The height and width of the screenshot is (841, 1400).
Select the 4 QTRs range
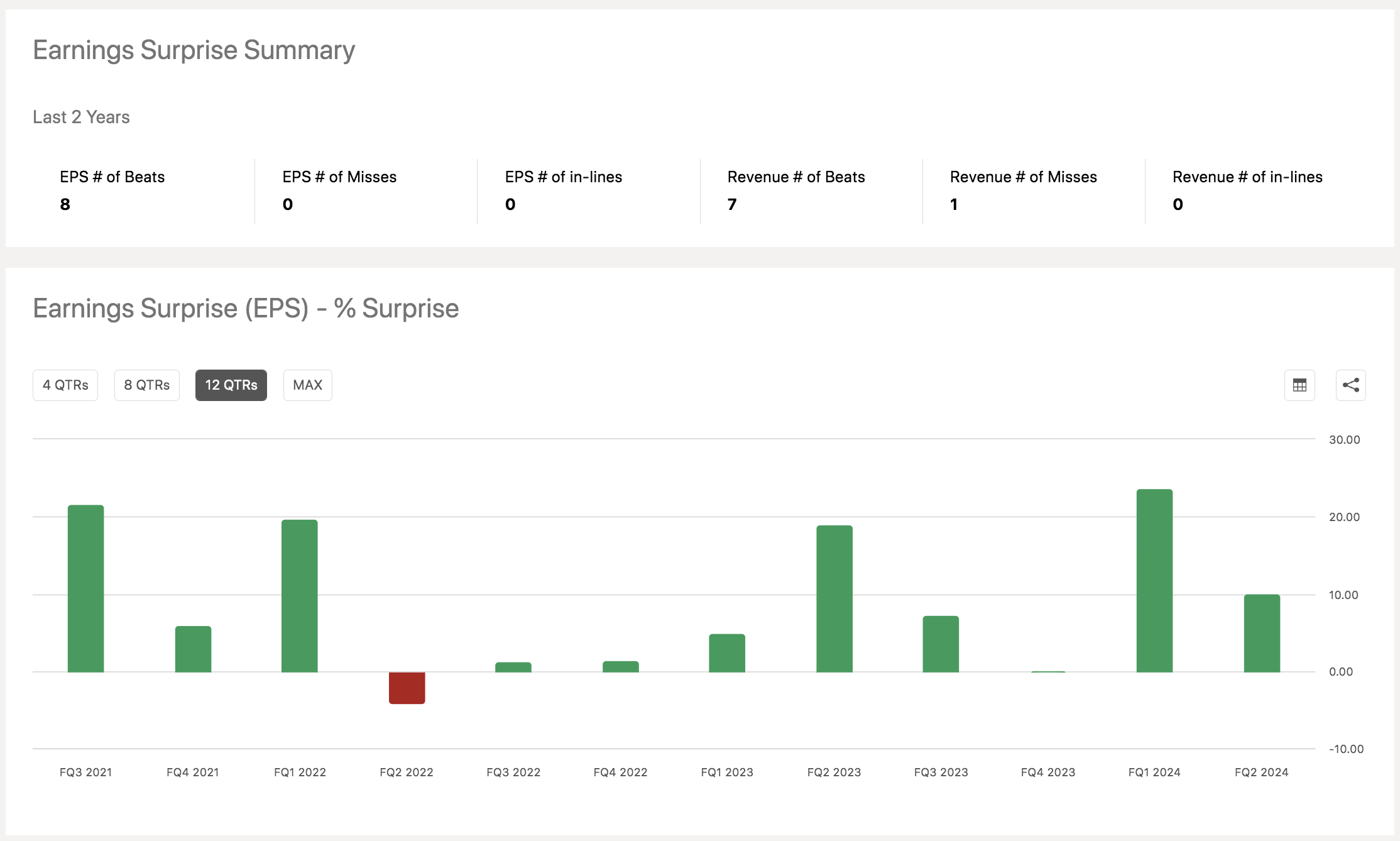pos(65,385)
